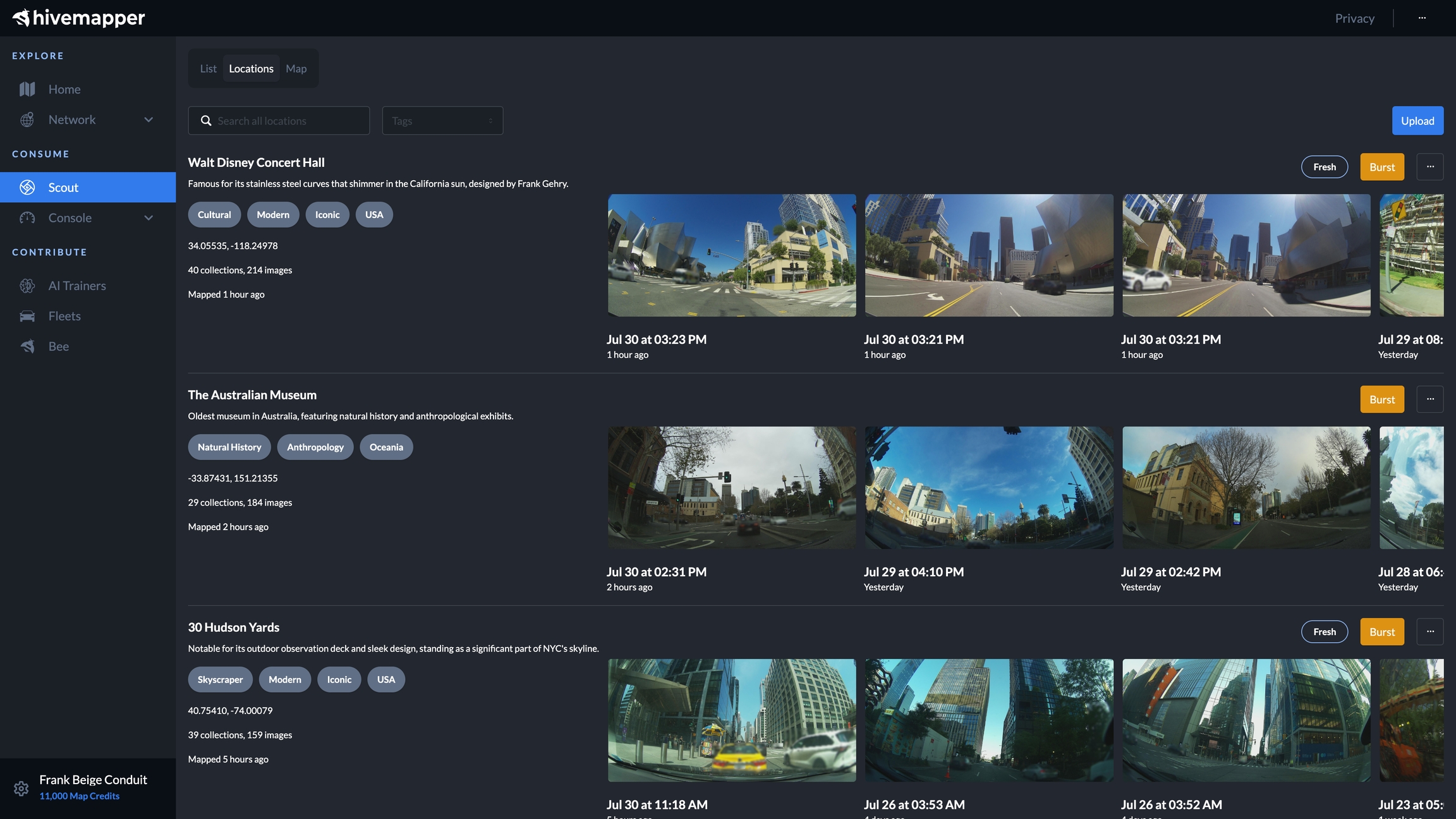Open Jul 30 02:31 PM museum thumbnail
1456x819 pixels.
732,488
